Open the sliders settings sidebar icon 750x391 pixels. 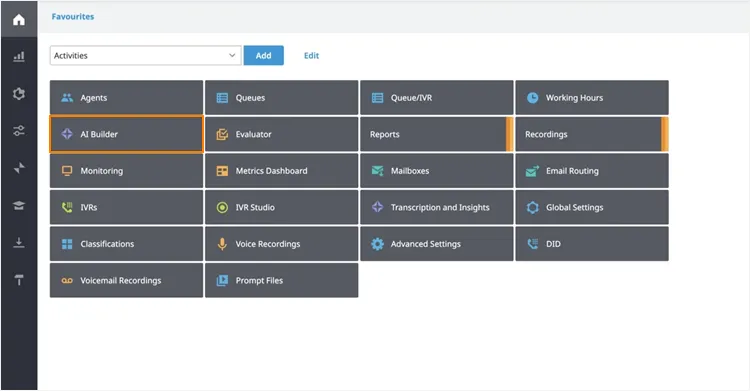point(19,130)
